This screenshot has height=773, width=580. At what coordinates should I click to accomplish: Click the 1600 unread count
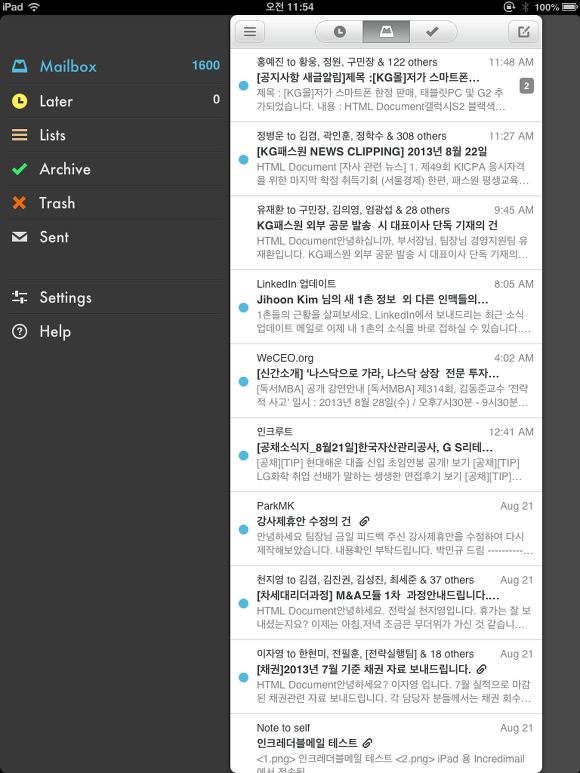click(x=206, y=65)
